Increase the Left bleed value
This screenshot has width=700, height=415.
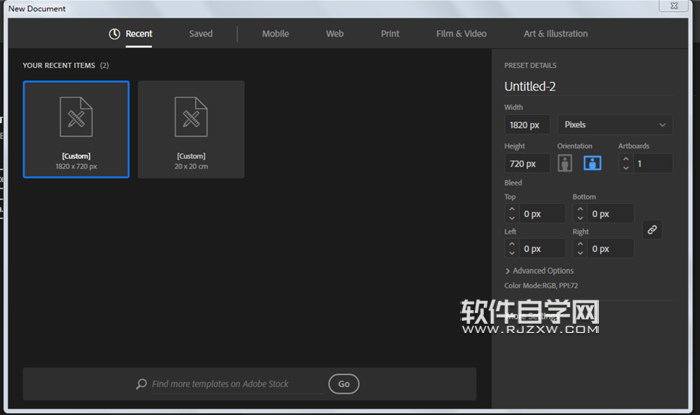512,244
